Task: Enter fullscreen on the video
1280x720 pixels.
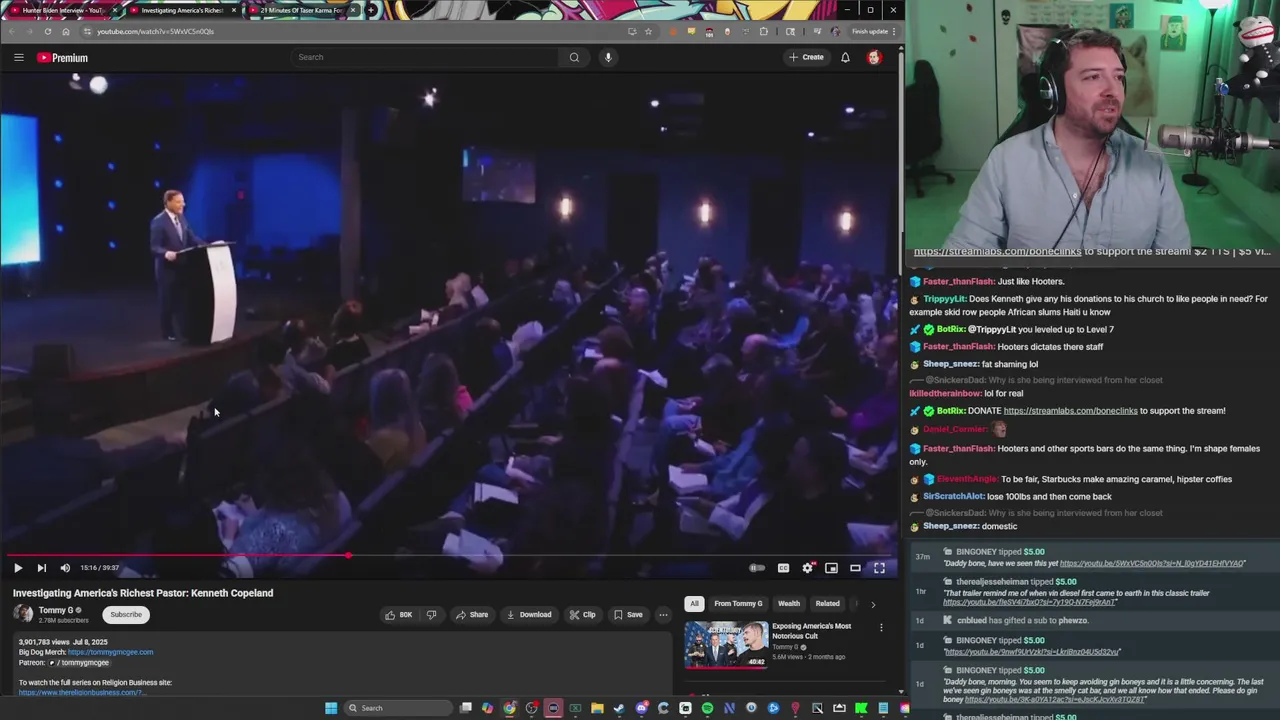Action: tap(879, 568)
